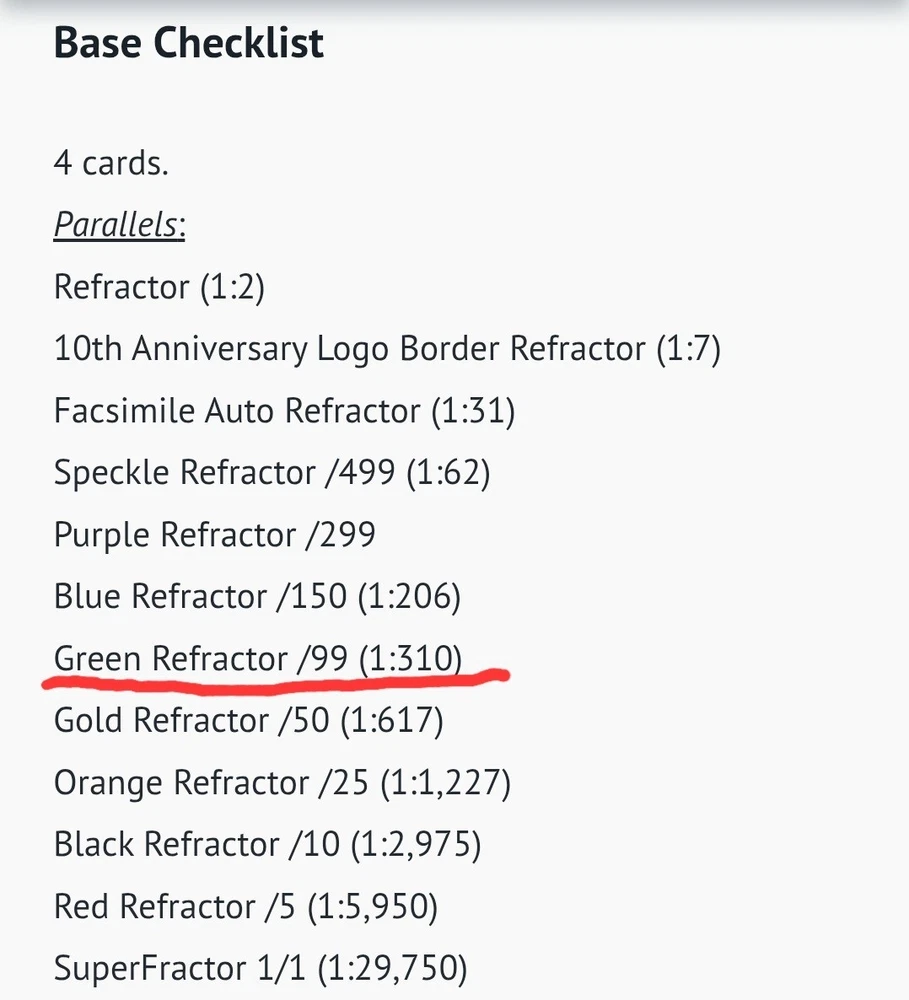This screenshot has width=909, height=1000.
Task: Click the SuperFractor 1/1 name
Action: pos(150,969)
